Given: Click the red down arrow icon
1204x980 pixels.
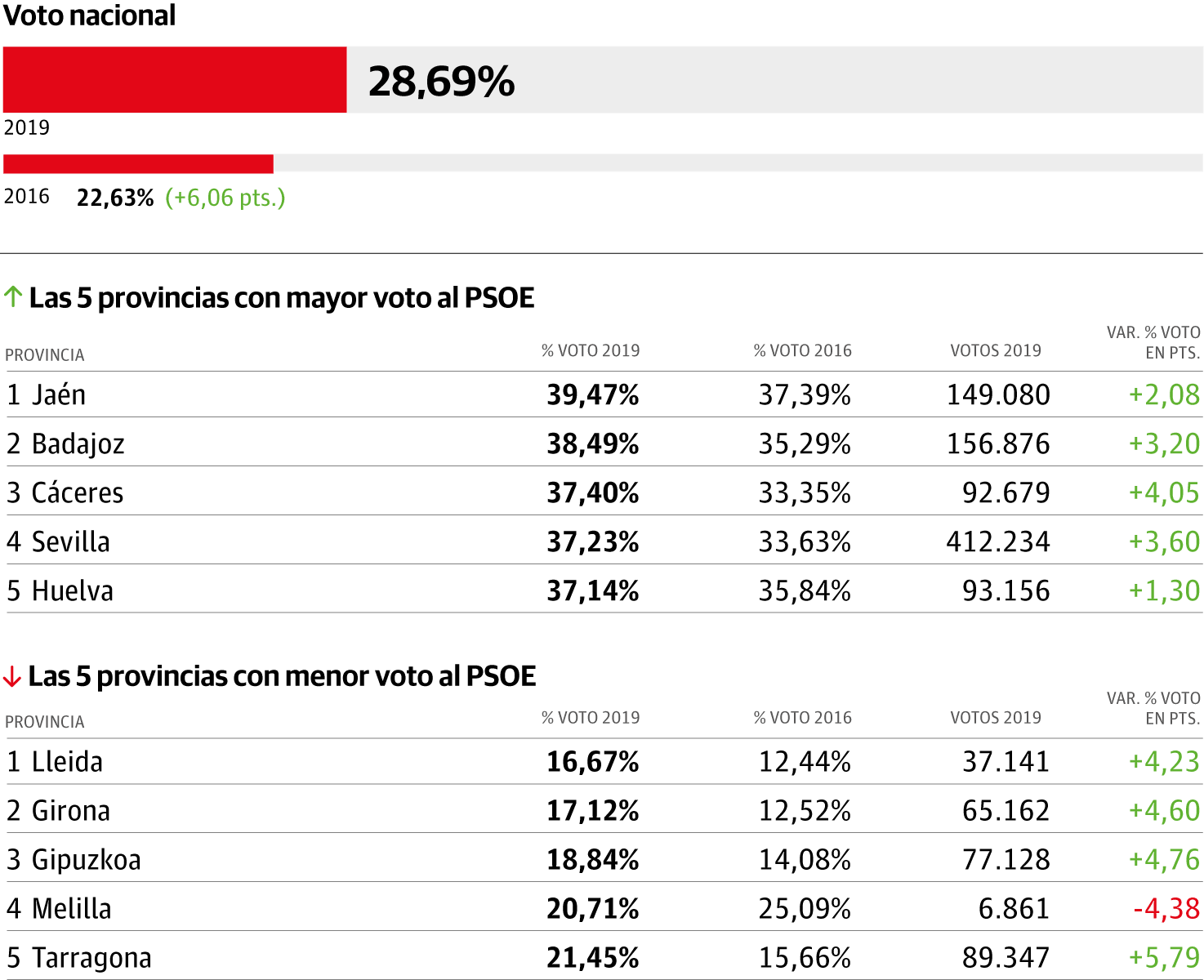Looking at the screenshot, I should [x=11, y=676].
